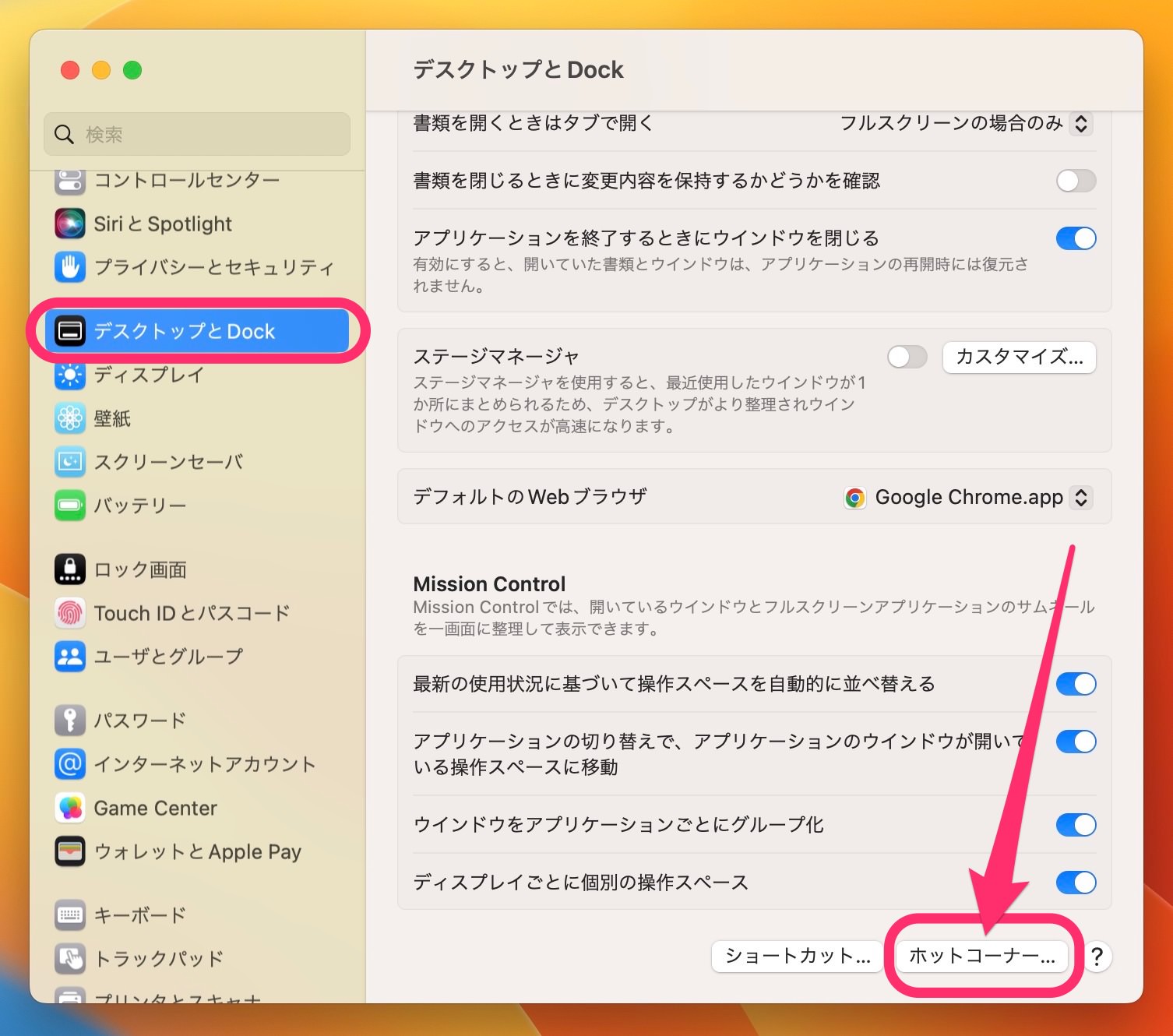
Task: Disable ウインドウをアプリケーションごとにグループ化 switch
Action: click(x=1076, y=825)
